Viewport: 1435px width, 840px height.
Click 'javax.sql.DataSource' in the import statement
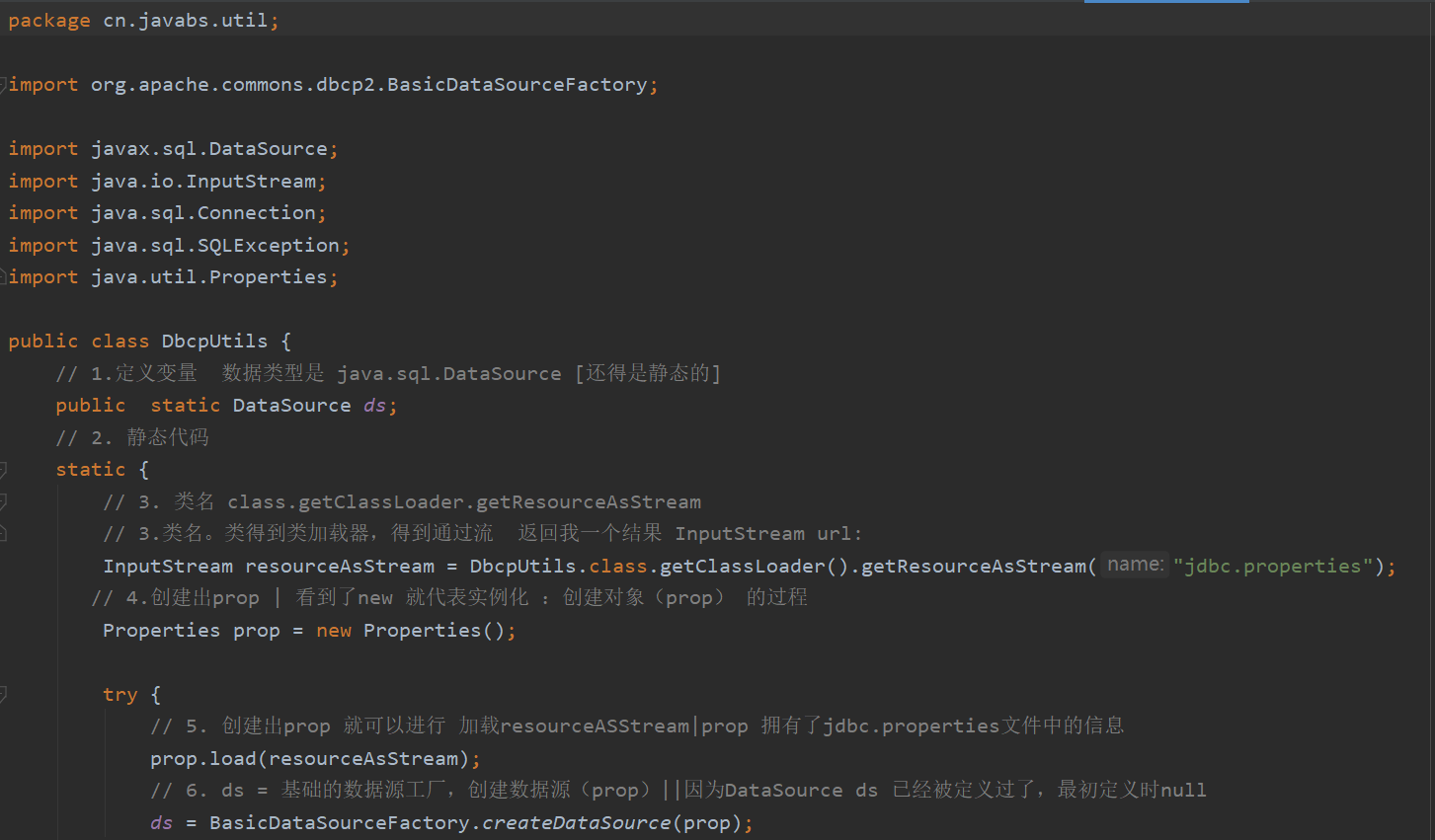click(209, 149)
